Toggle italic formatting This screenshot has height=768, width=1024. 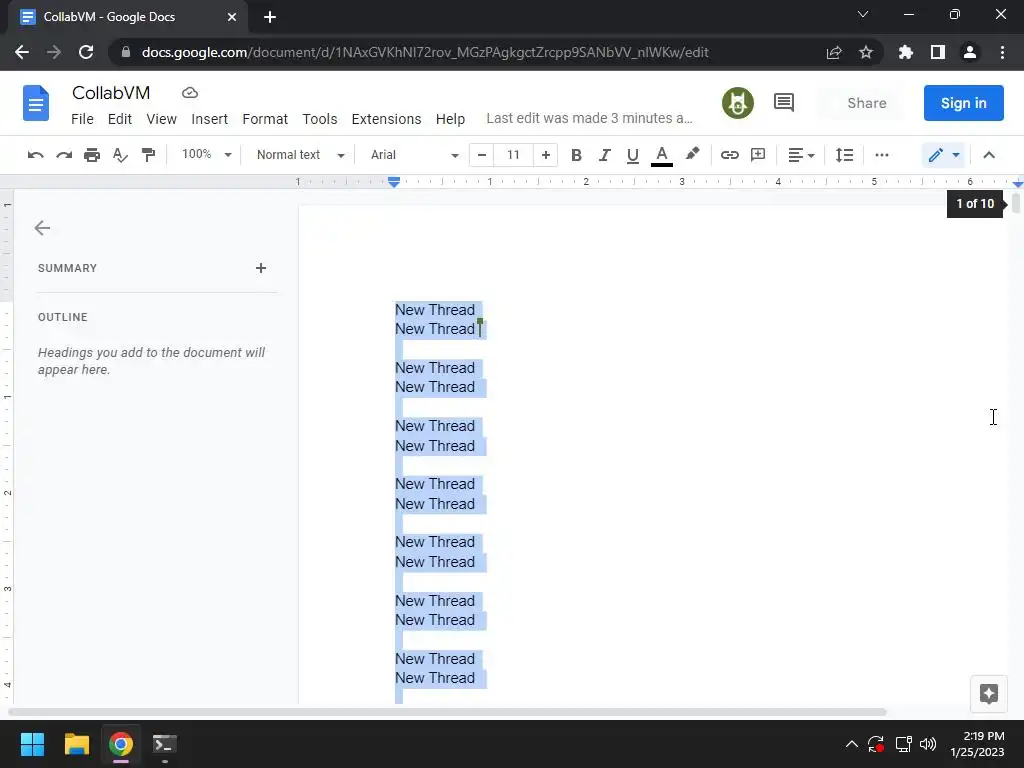(x=604, y=155)
